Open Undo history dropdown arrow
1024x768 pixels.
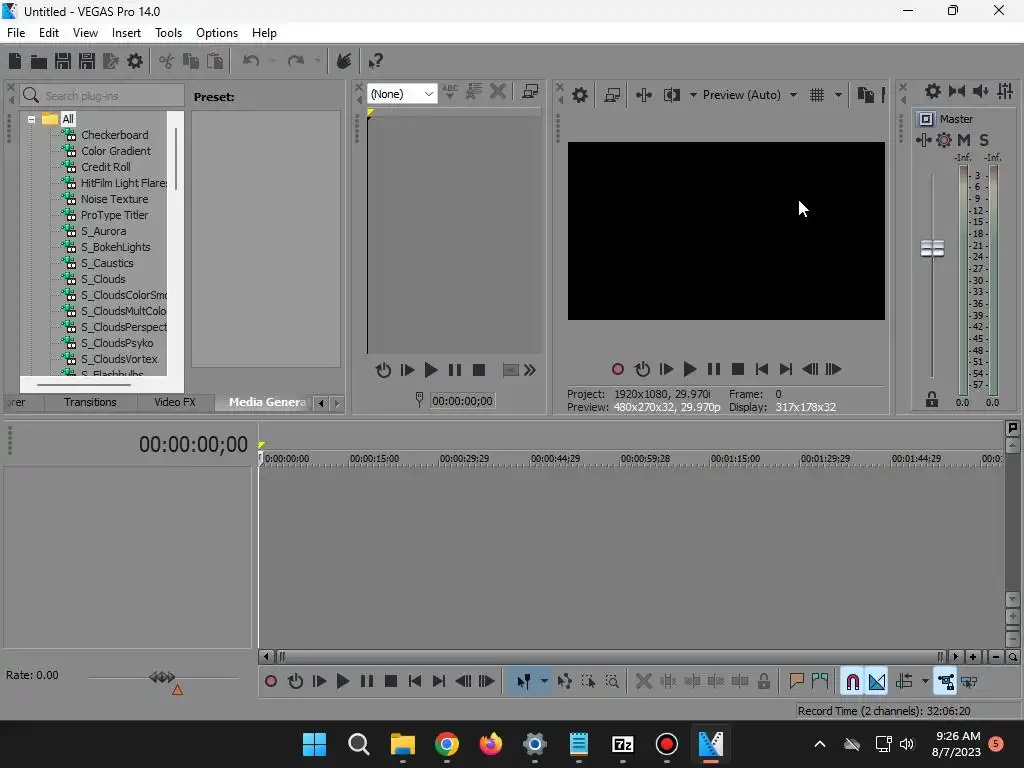click(272, 61)
